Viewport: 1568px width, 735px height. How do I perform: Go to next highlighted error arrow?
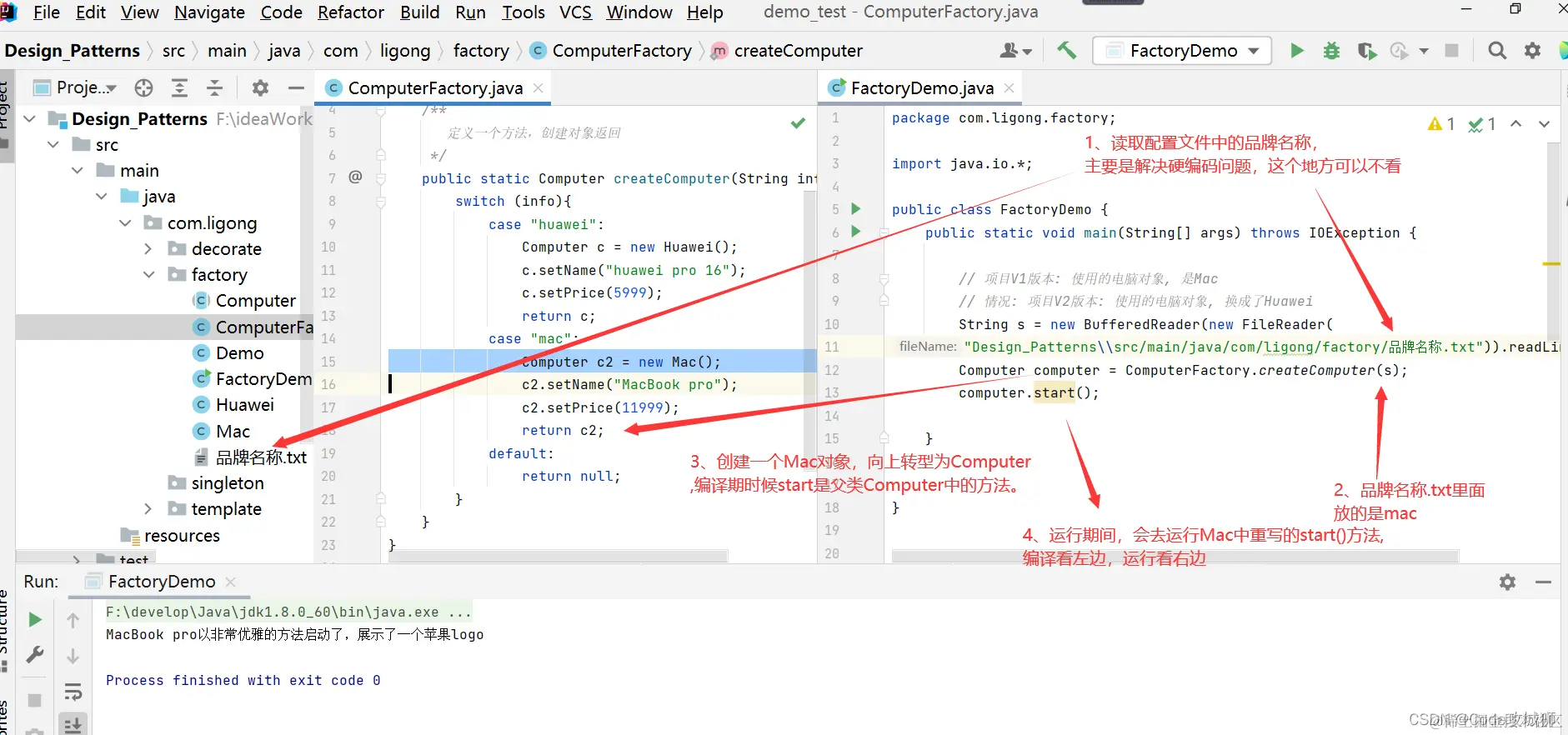(x=1544, y=124)
